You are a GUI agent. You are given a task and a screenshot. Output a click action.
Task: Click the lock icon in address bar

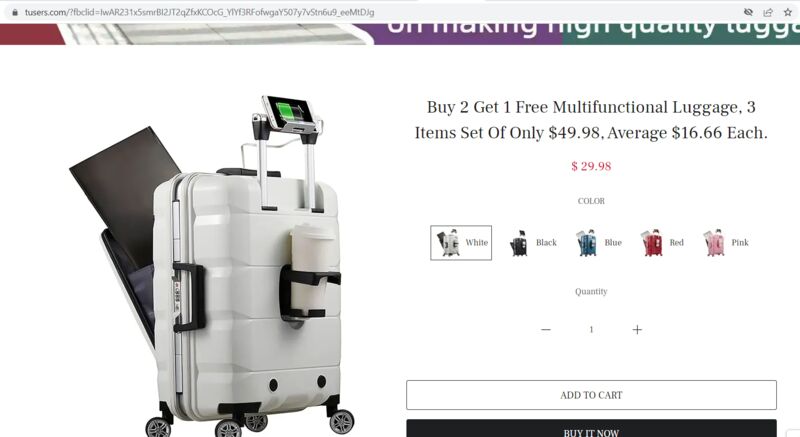point(15,12)
